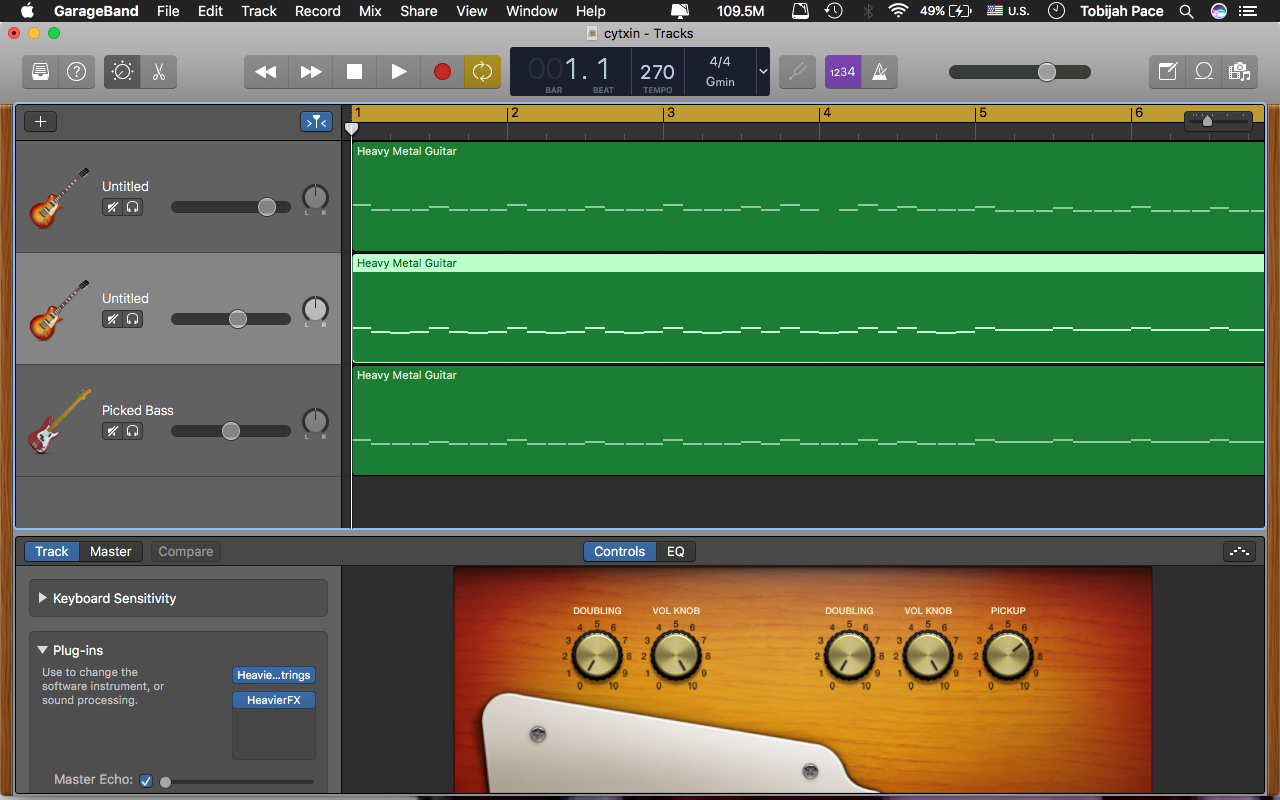Image resolution: width=1280 pixels, height=800 pixels.
Task: Click the Picked Bass pan knob
Action: click(315, 422)
